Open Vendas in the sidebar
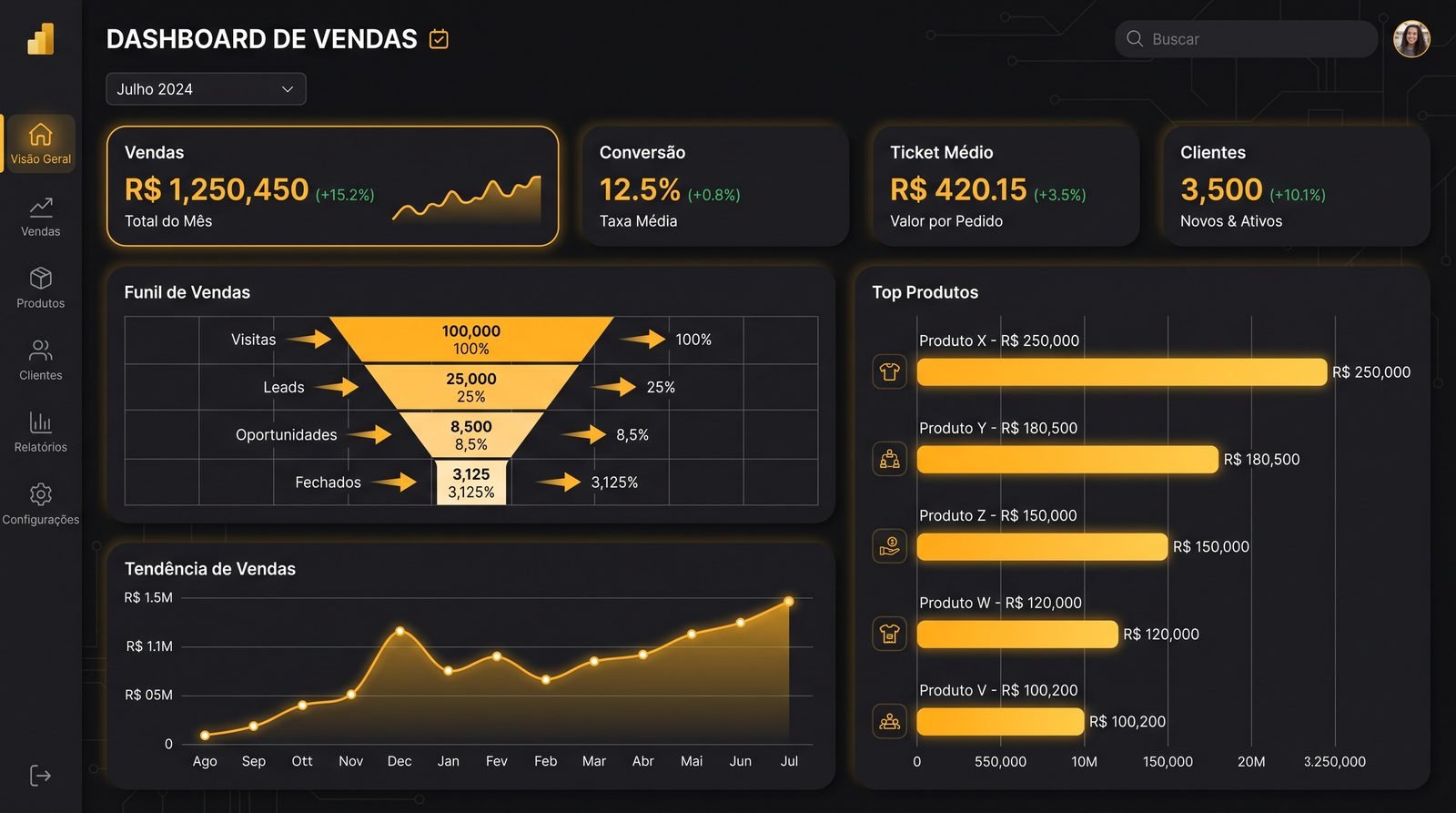Viewport: 1456px width, 813px height. tap(40, 217)
